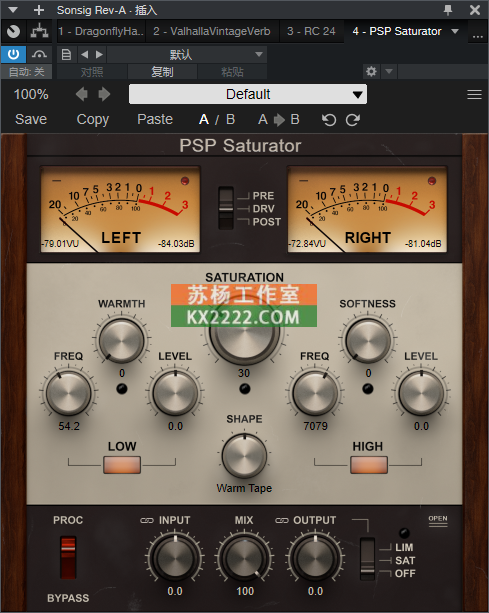Toggle the A / B comparison
The height and width of the screenshot is (613, 489).
pyautogui.click(x=217, y=119)
